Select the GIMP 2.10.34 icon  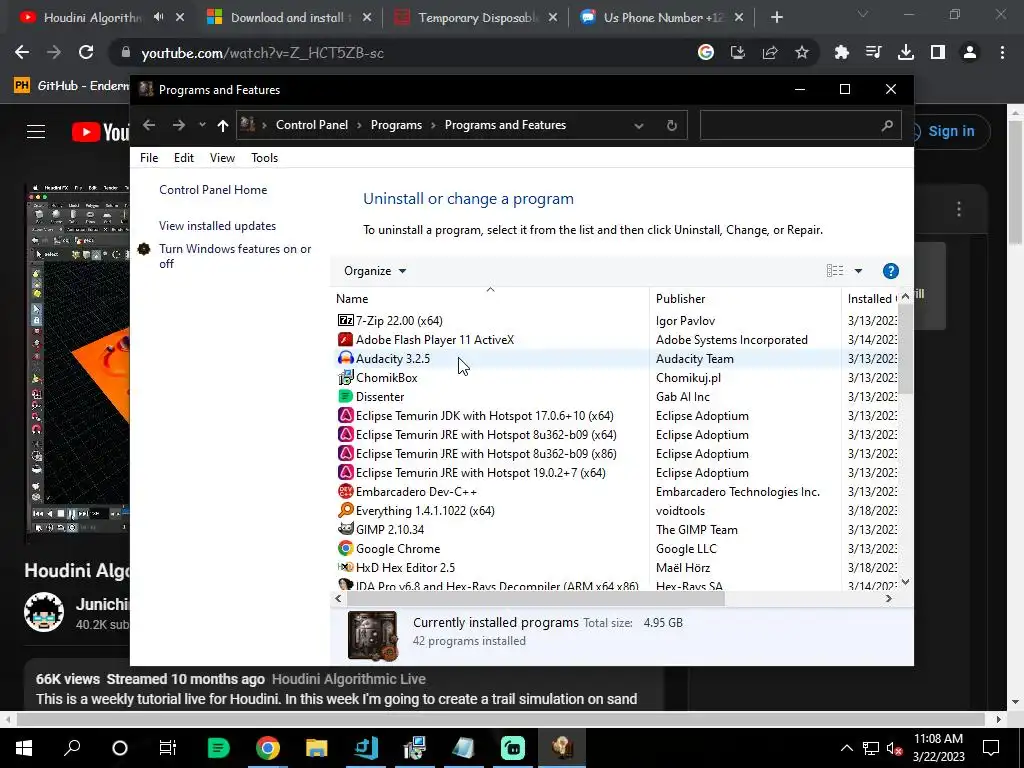point(345,530)
